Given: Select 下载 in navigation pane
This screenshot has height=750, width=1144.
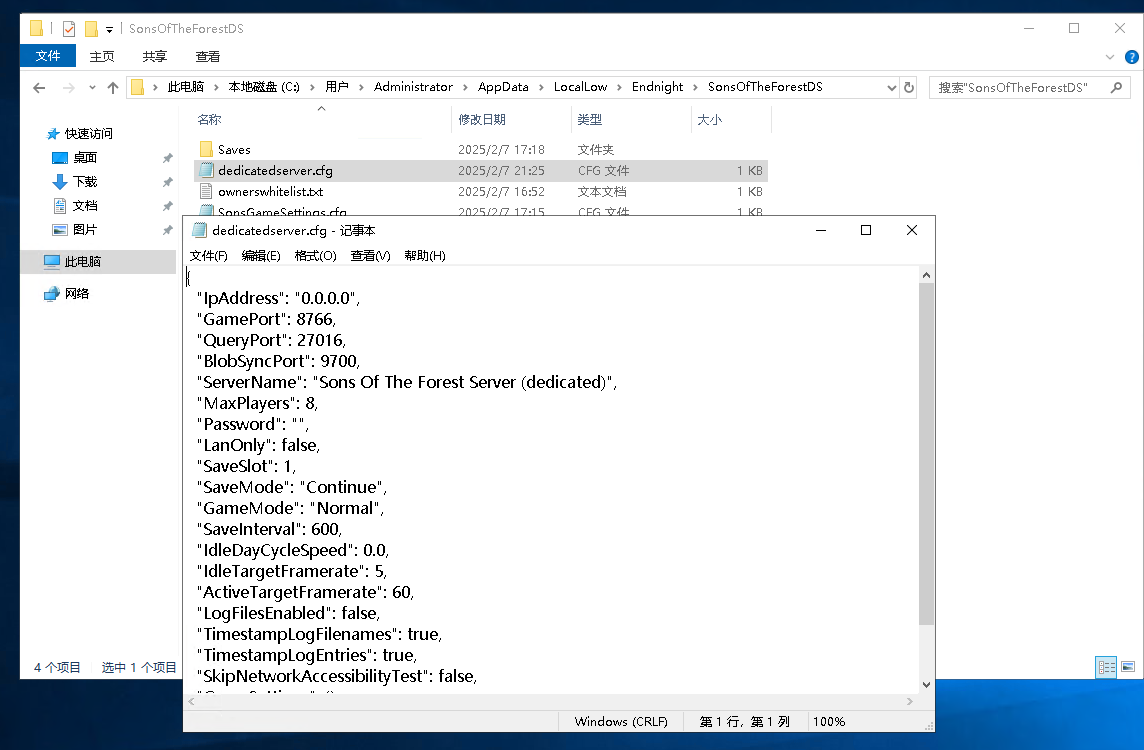Looking at the screenshot, I should [85, 182].
